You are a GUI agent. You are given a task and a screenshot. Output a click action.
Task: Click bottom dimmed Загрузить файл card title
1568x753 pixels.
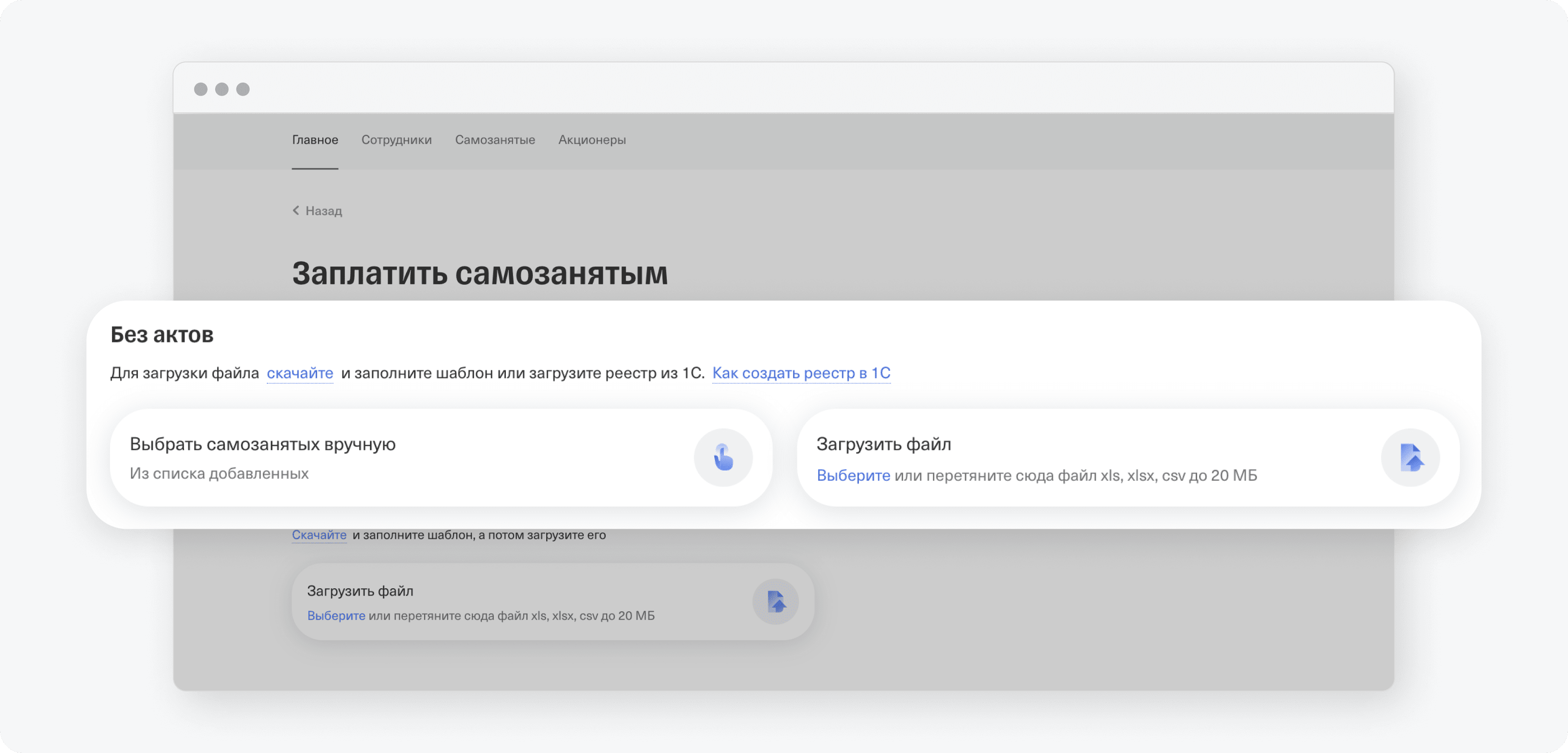(x=360, y=591)
